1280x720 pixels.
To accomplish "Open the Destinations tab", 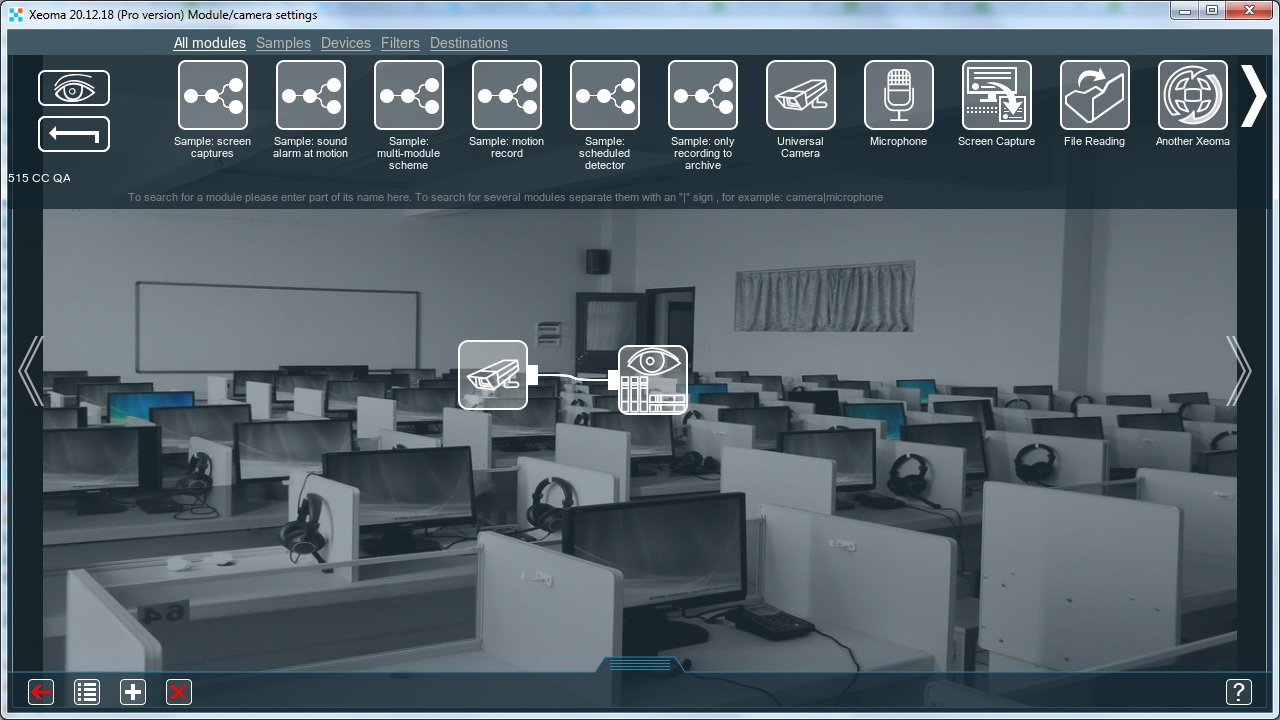I will [468, 43].
